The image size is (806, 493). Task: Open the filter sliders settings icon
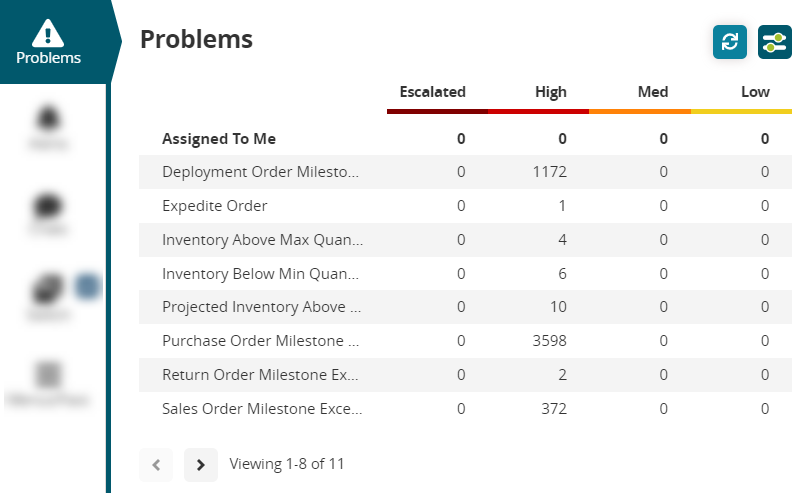tap(775, 42)
